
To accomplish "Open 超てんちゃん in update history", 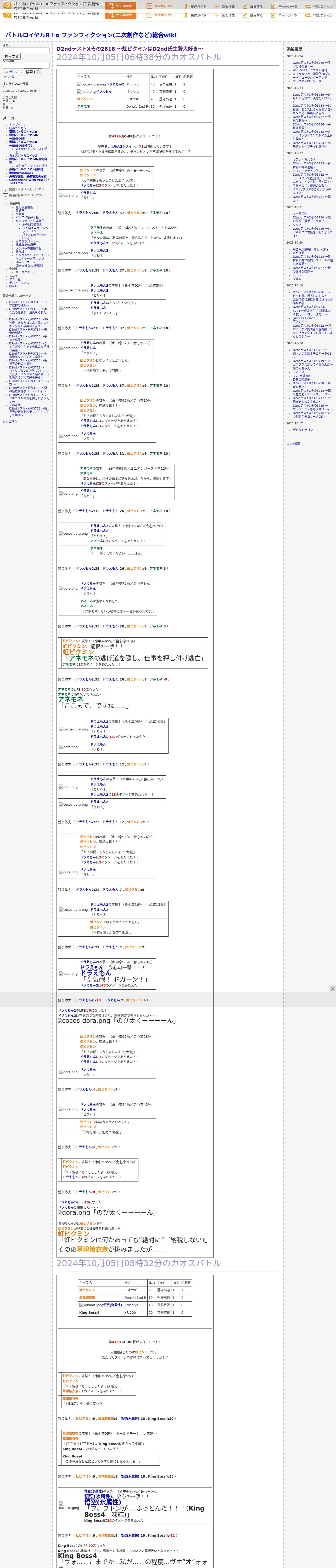I will (x=301, y=368).
